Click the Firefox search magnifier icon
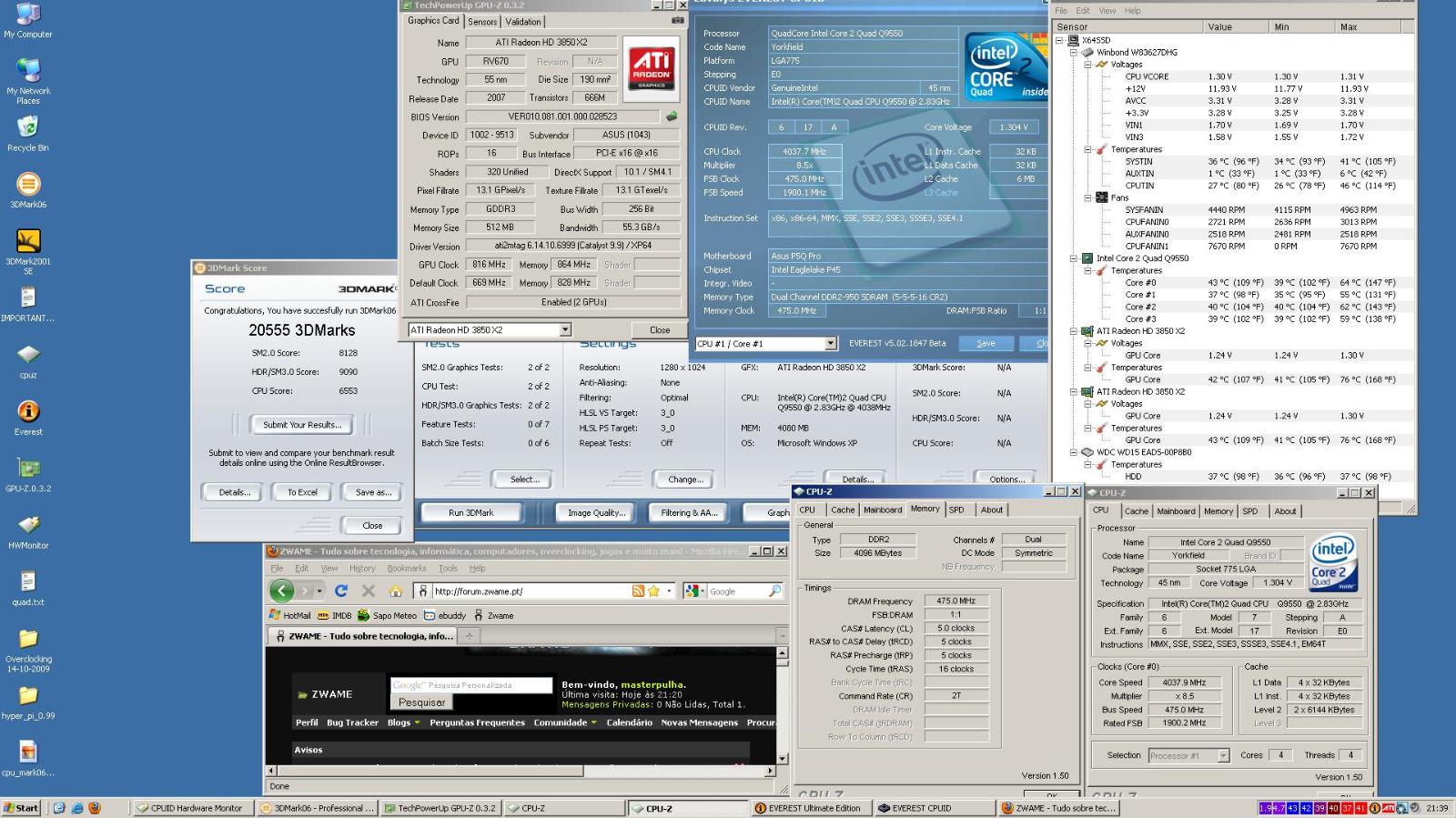 pos(774,591)
